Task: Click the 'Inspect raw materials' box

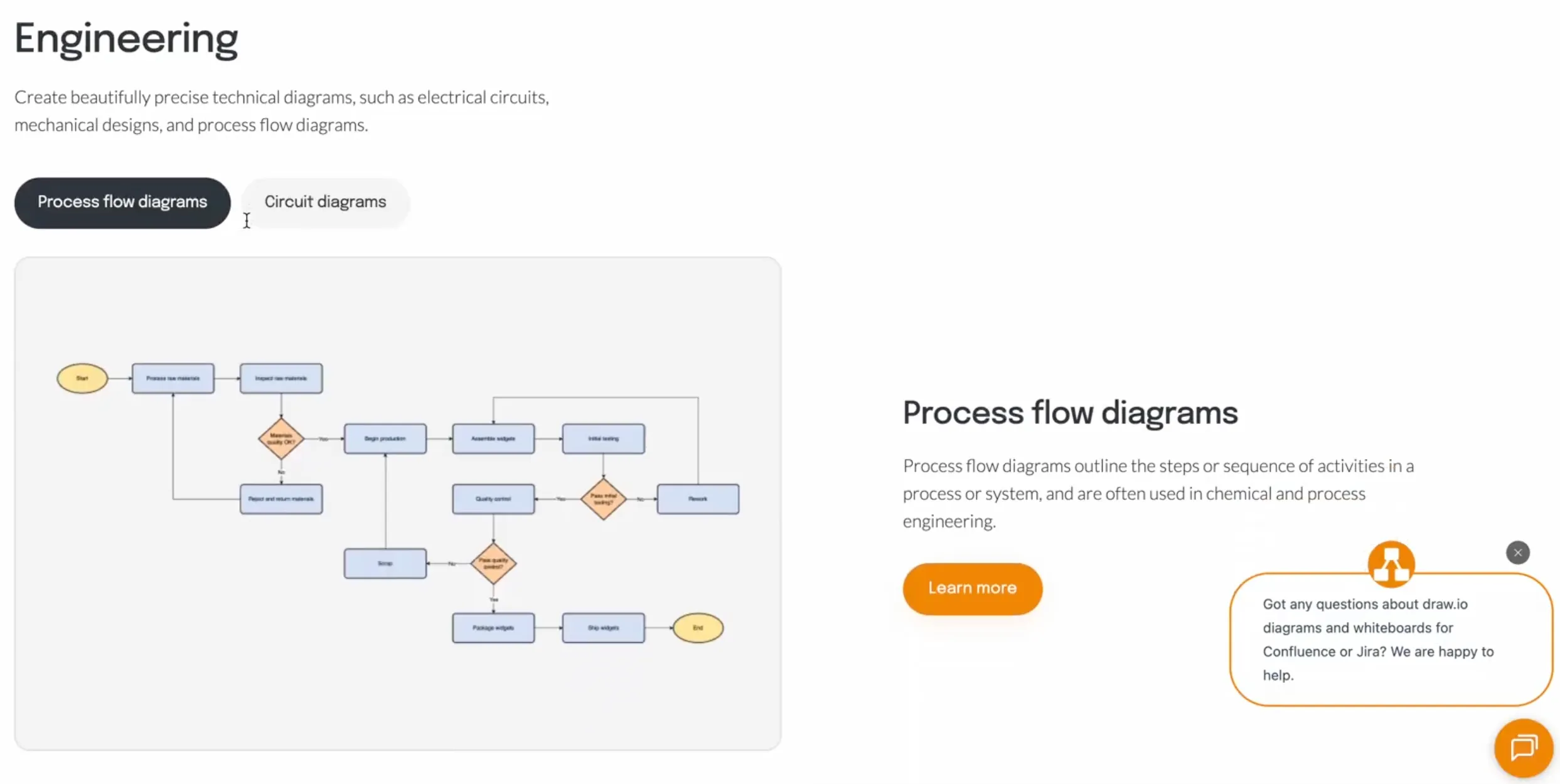Action: pos(280,378)
